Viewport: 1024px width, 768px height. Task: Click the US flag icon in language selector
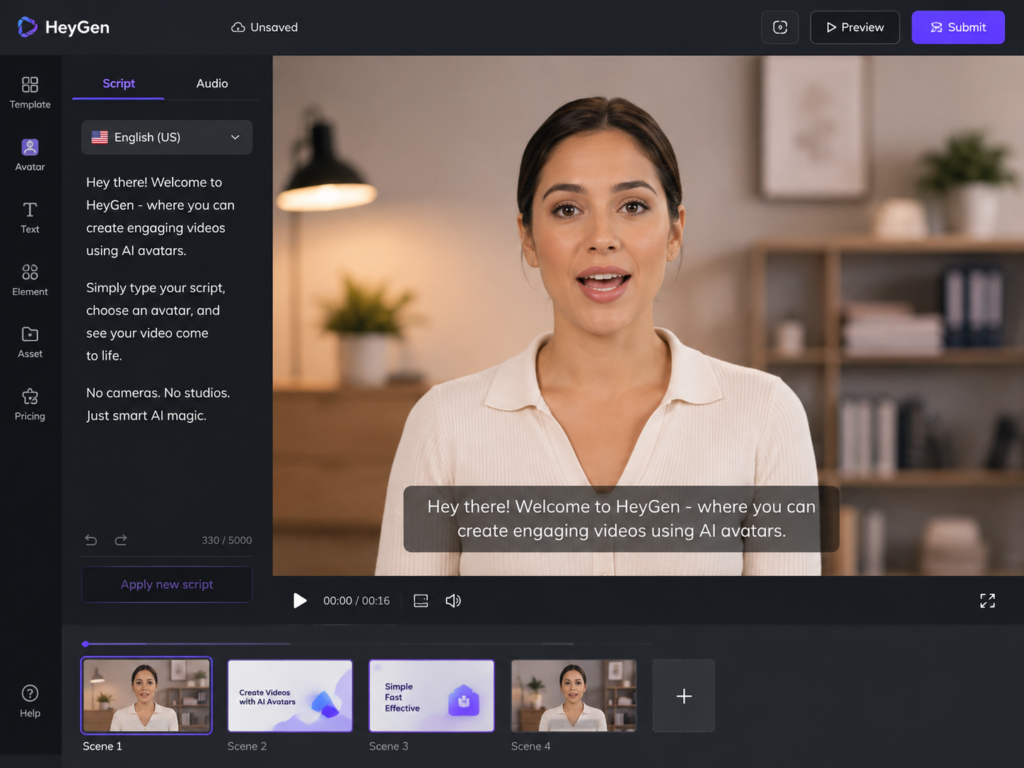[99, 137]
